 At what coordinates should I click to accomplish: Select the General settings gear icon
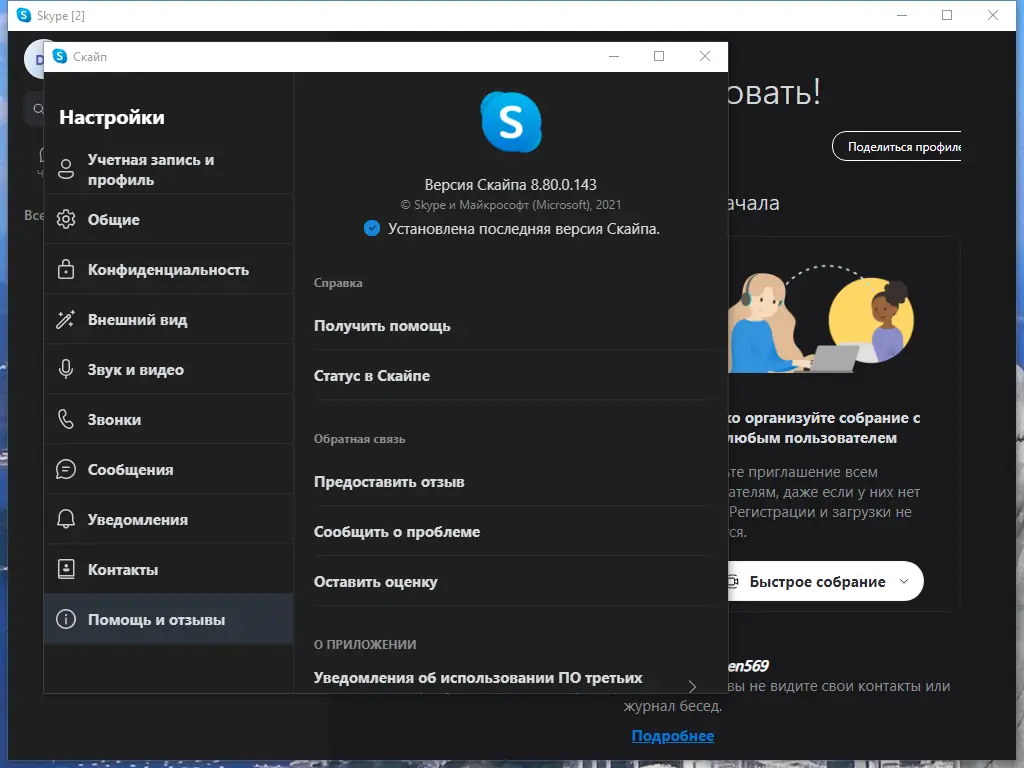(x=68, y=219)
